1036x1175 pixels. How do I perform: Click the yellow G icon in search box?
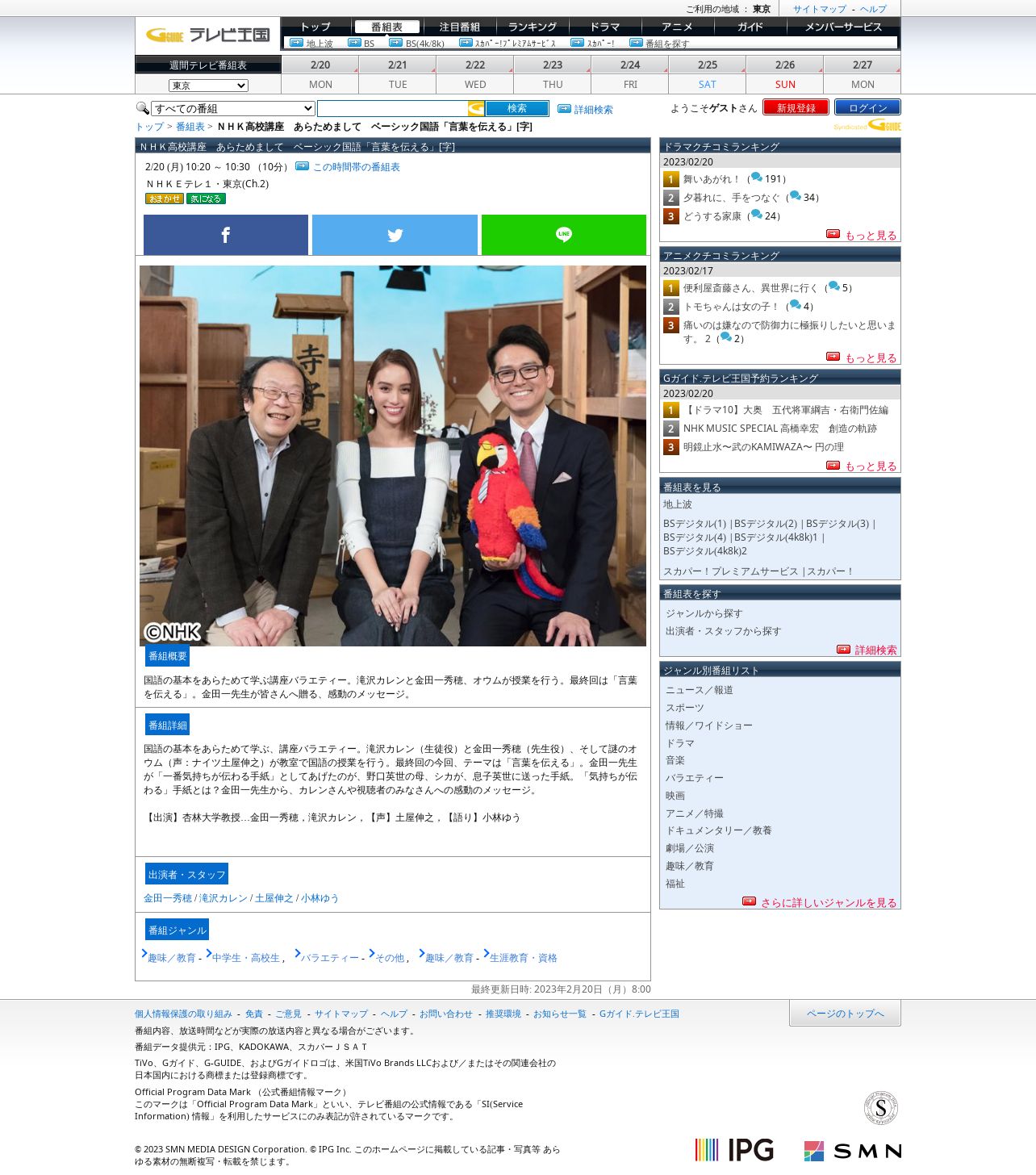(x=476, y=108)
